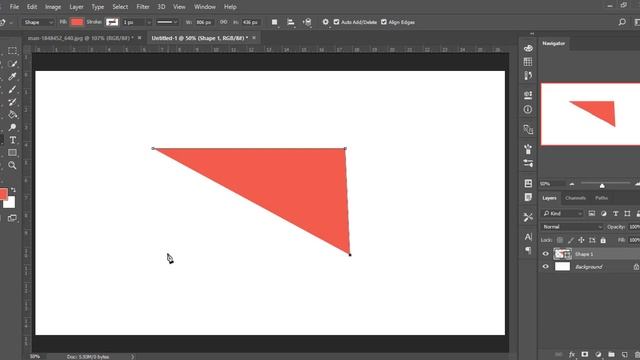Viewport: 640px width, 360px height.
Task: Click the search magnifier in options bar
Action: click(622, 22)
